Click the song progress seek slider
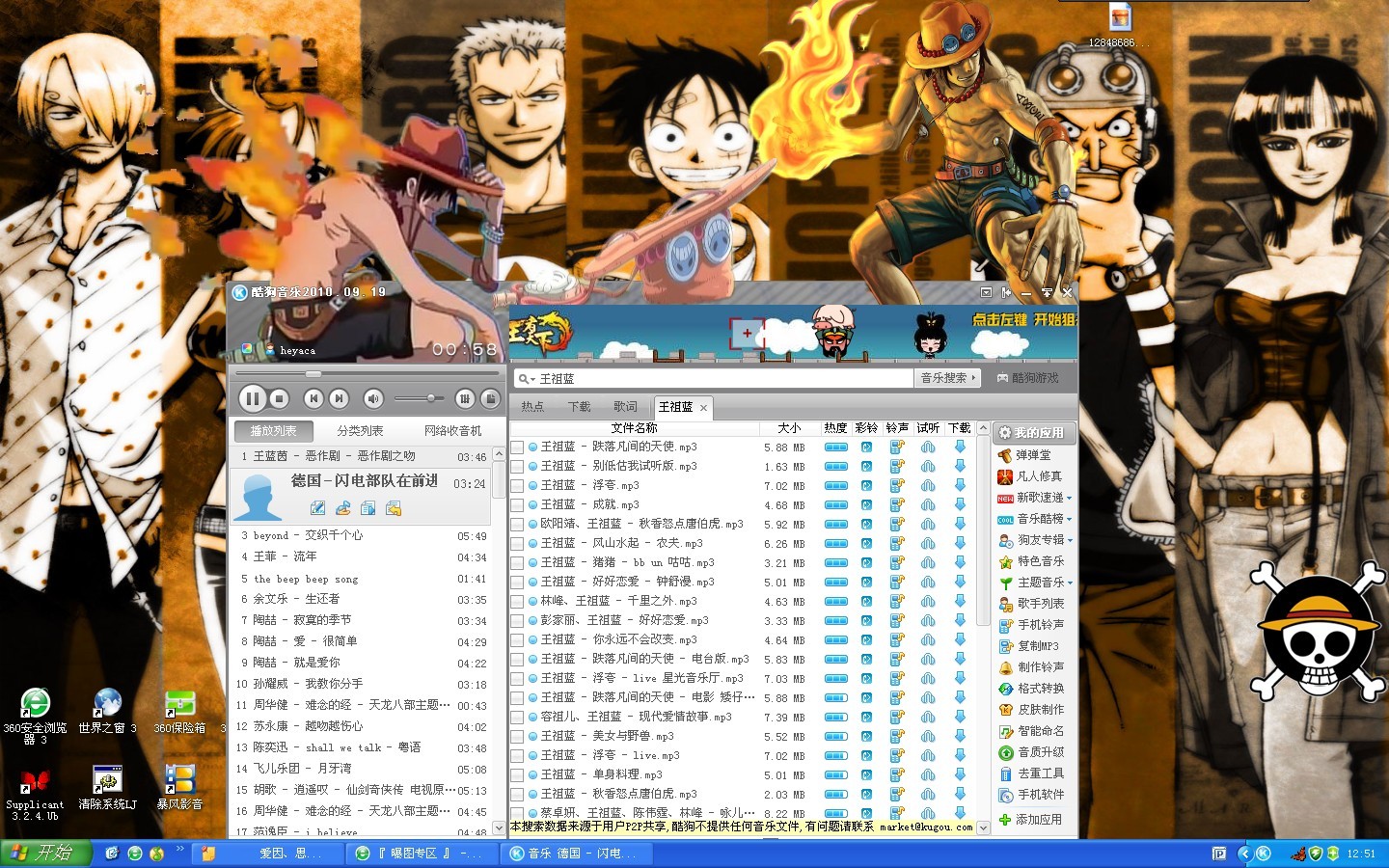1389x868 pixels. pyautogui.click(x=313, y=373)
